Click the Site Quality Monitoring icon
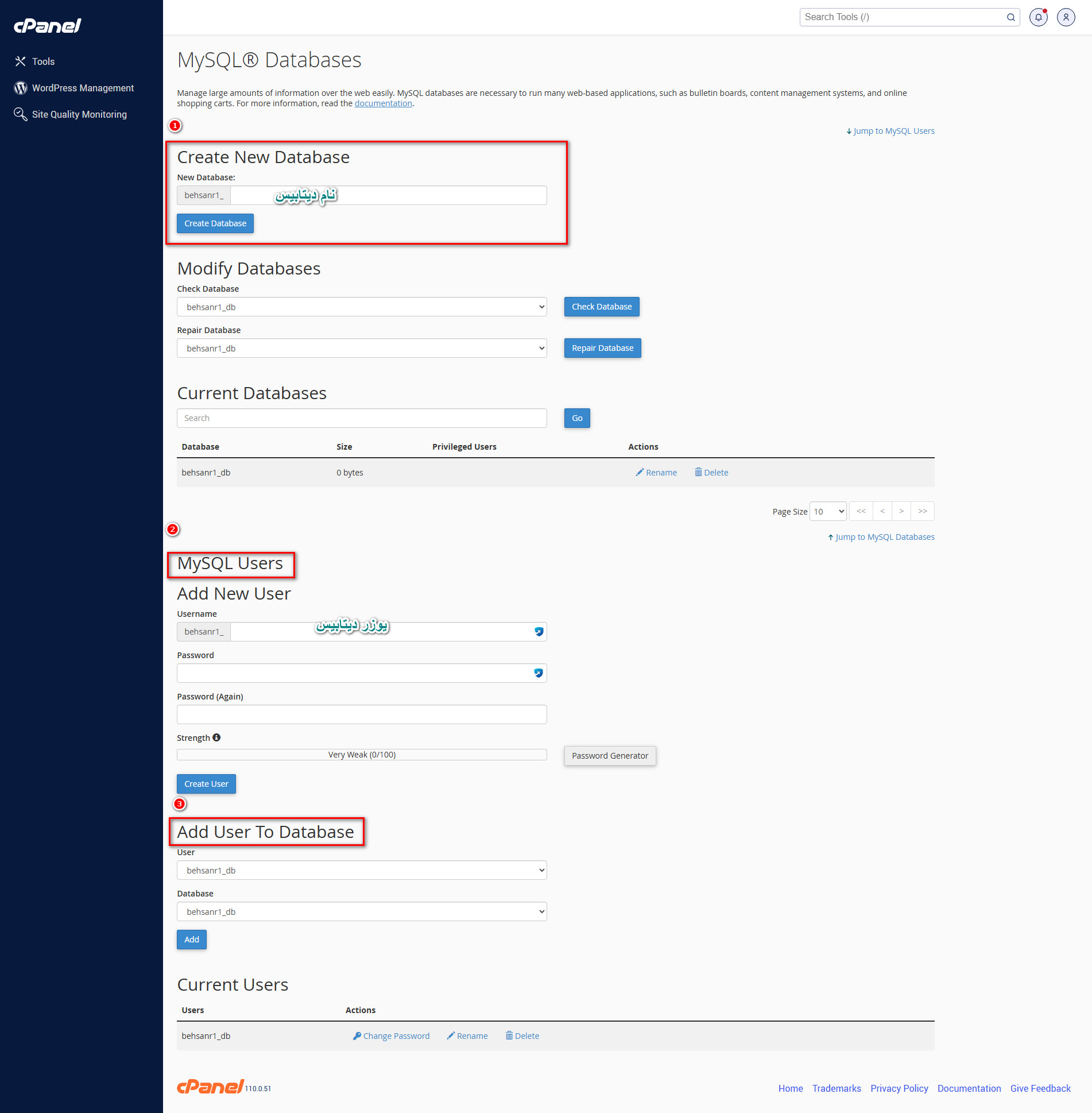 [20, 114]
